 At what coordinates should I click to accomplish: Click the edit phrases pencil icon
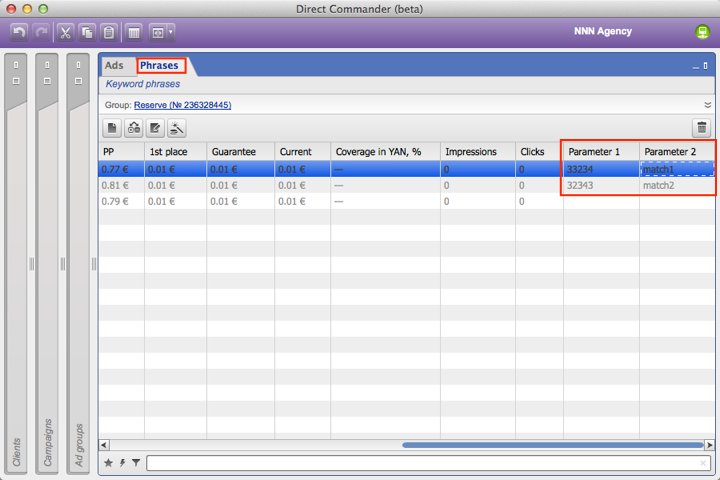point(155,128)
